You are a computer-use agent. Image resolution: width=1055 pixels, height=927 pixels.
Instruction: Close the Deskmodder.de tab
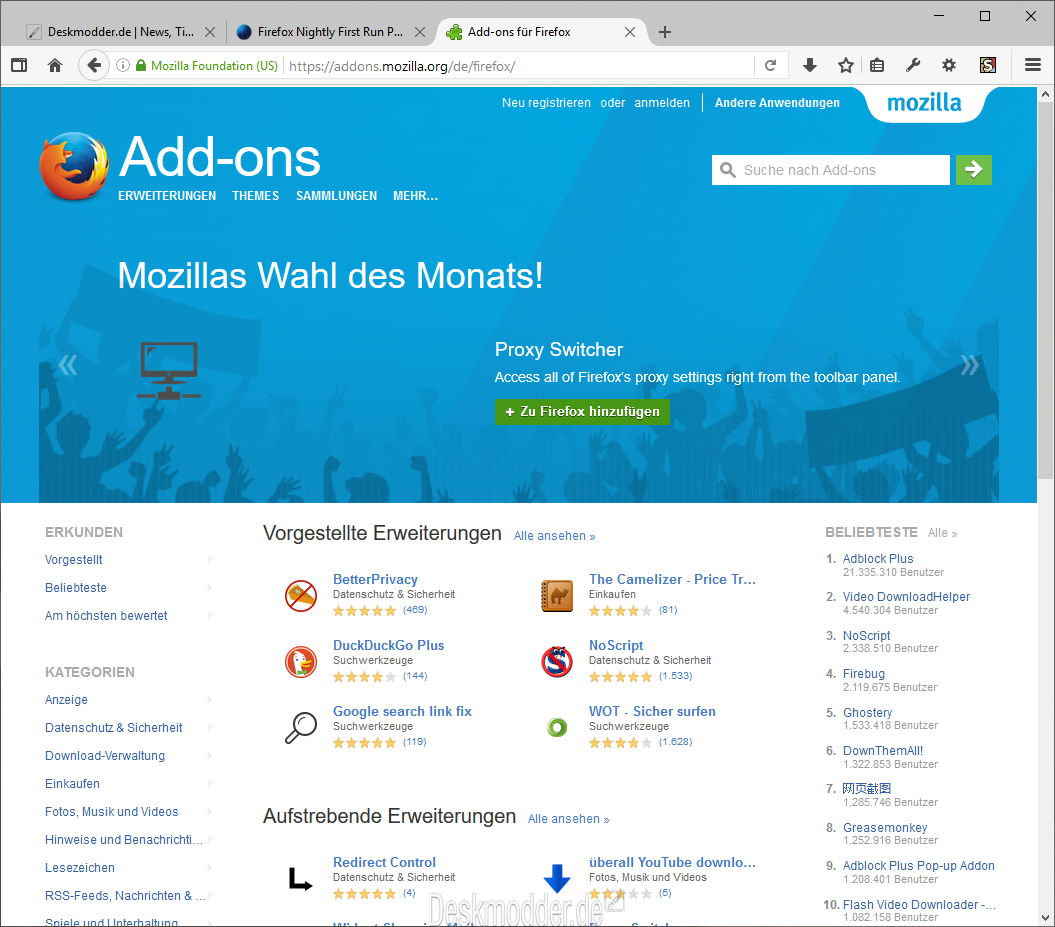pos(210,32)
